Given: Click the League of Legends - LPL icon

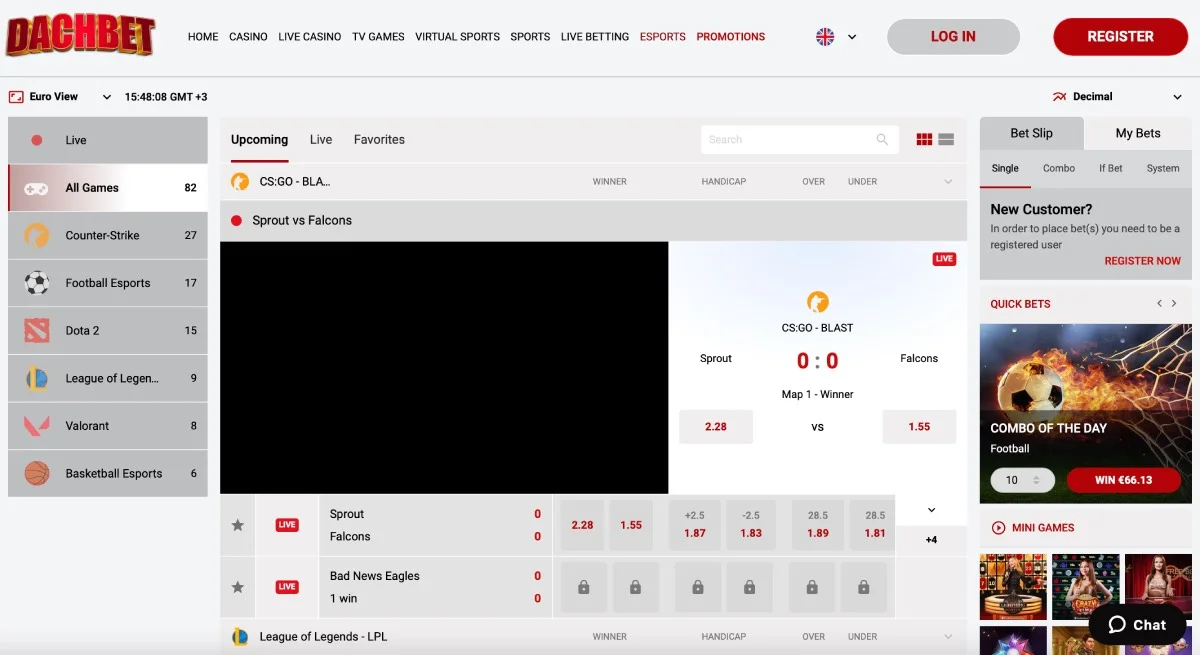Looking at the screenshot, I should pyautogui.click(x=240, y=636).
